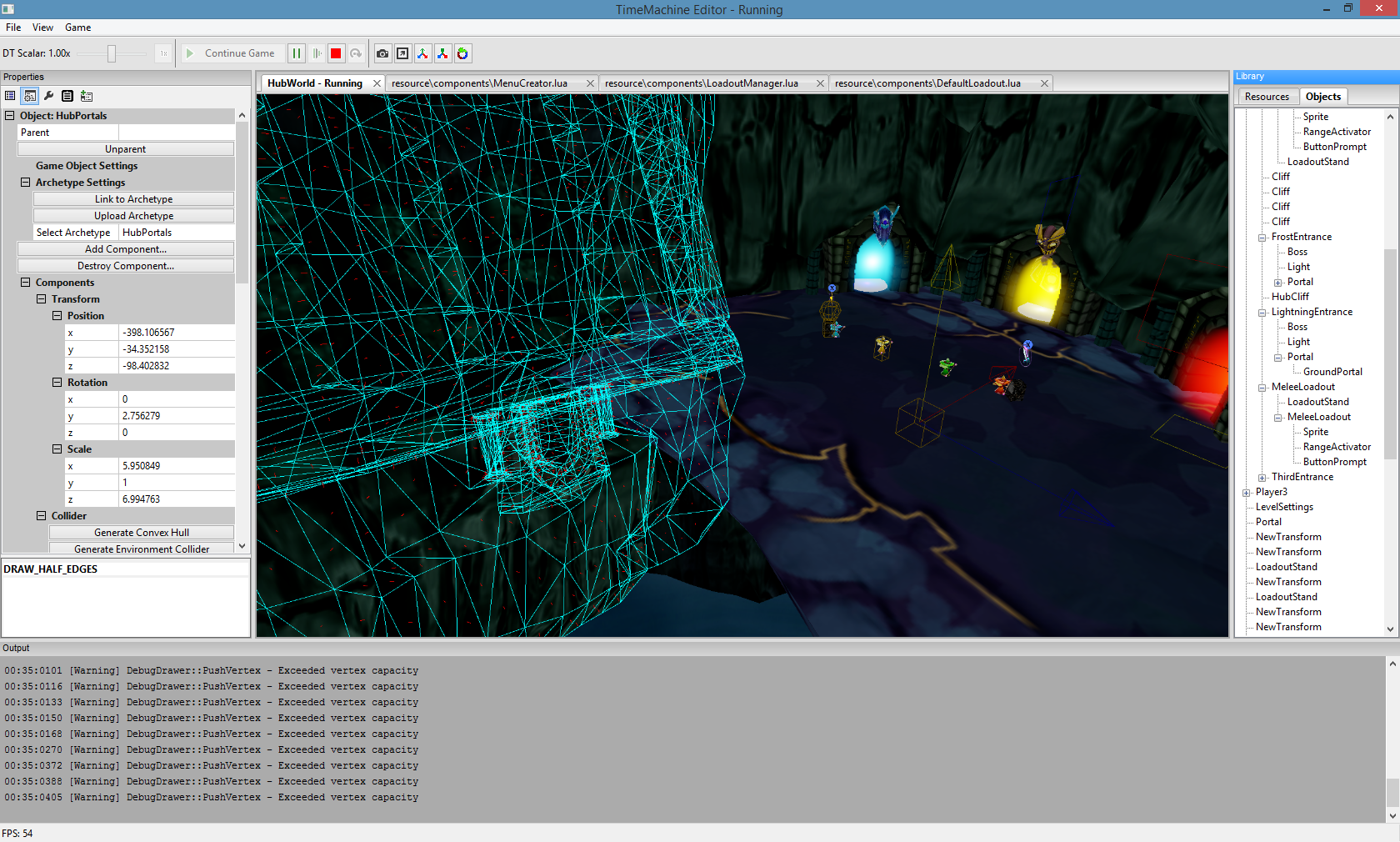
Task: Click the Generate Convex Hull button
Action: 142,533
